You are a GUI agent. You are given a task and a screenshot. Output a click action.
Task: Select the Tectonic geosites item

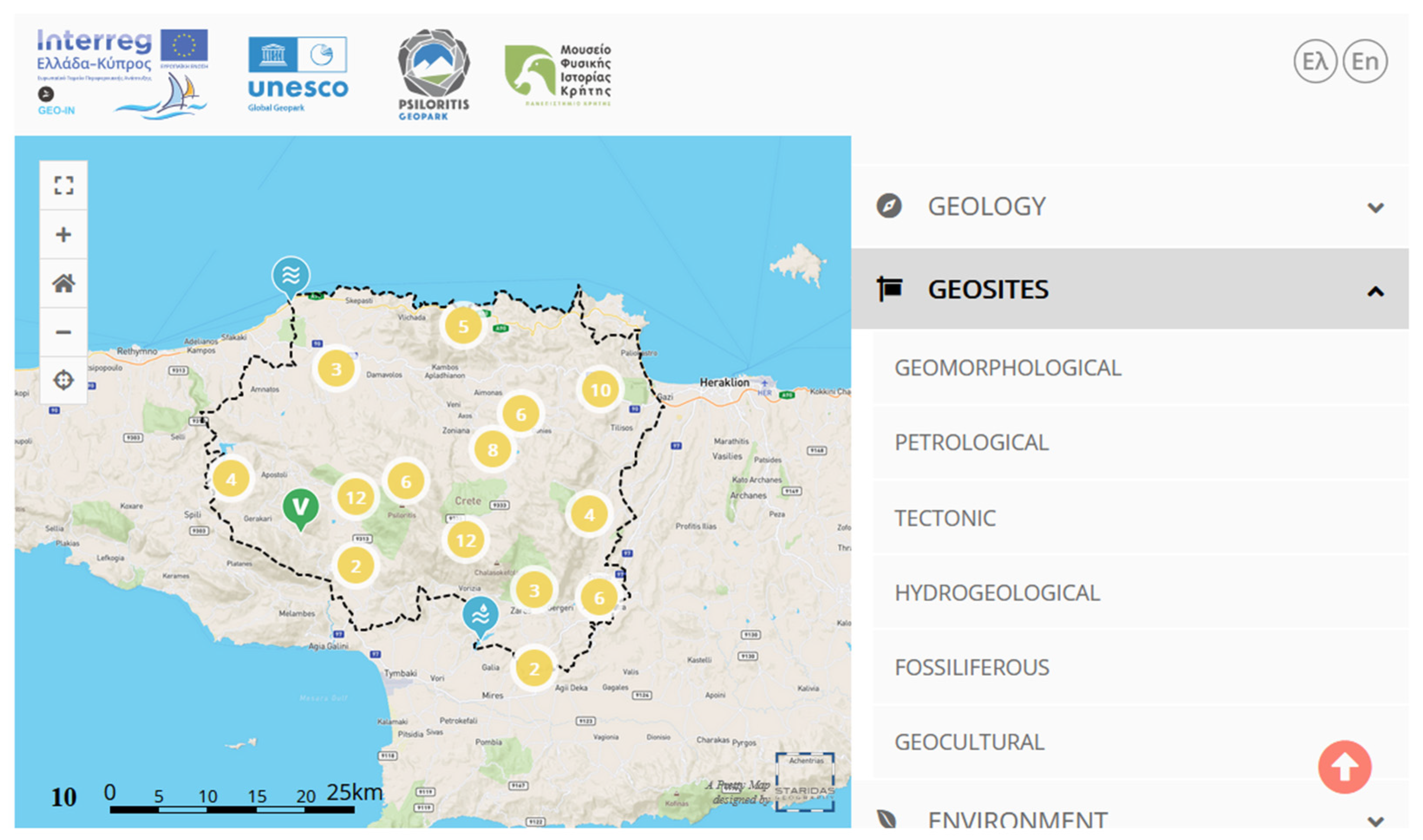[x=944, y=518]
